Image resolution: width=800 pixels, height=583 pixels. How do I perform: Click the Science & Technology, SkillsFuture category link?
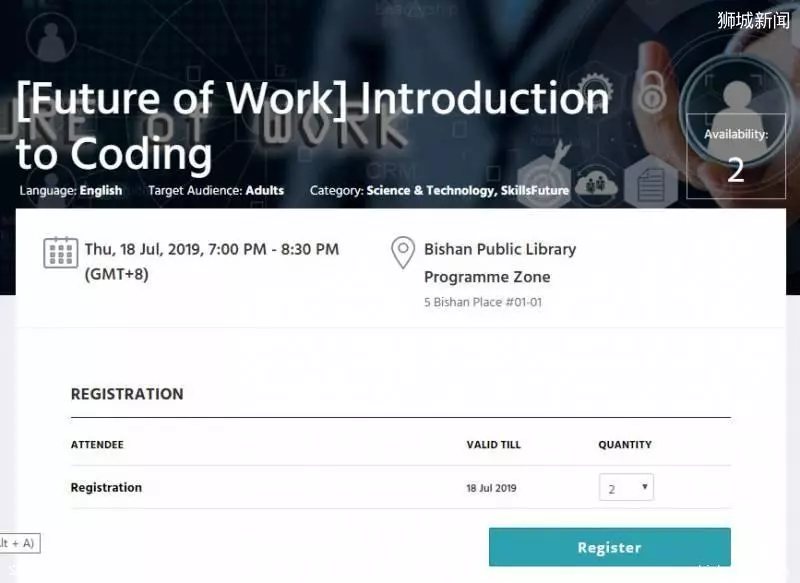(467, 190)
